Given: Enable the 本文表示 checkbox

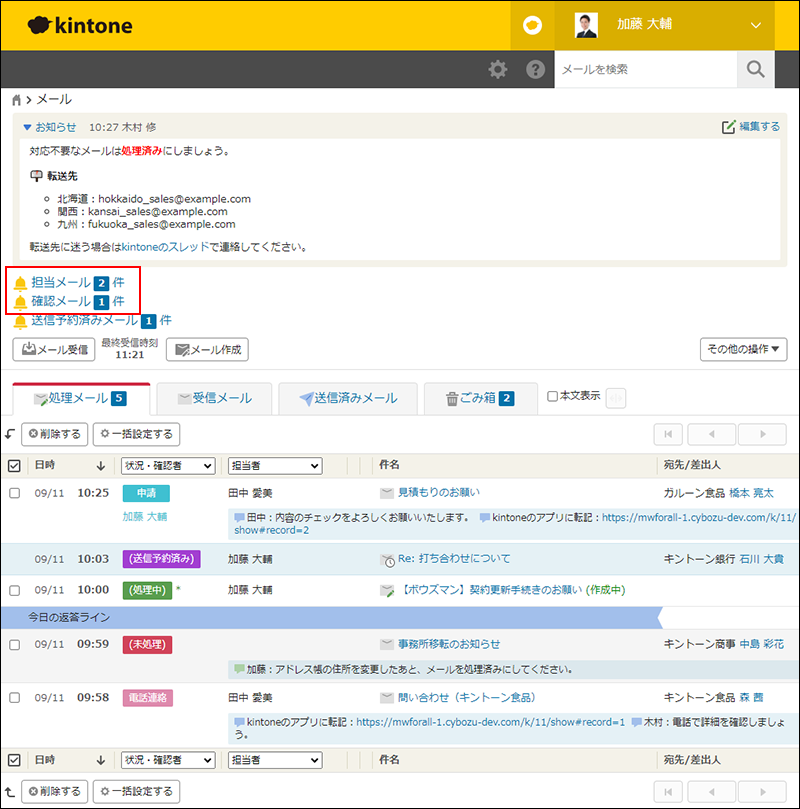Looking at the screenshot, I should (553, 396).
